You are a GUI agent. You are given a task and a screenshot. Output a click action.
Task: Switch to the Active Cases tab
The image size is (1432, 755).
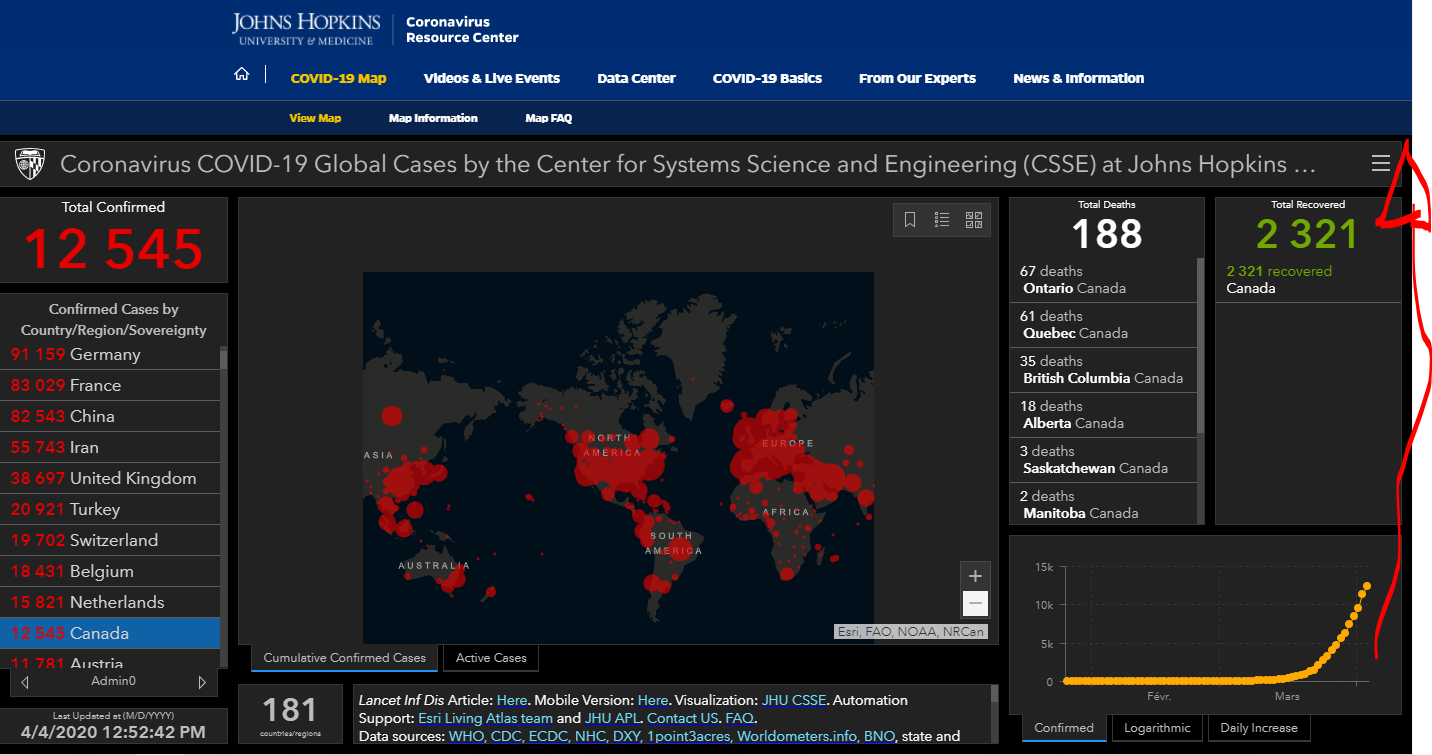(490, 658)
